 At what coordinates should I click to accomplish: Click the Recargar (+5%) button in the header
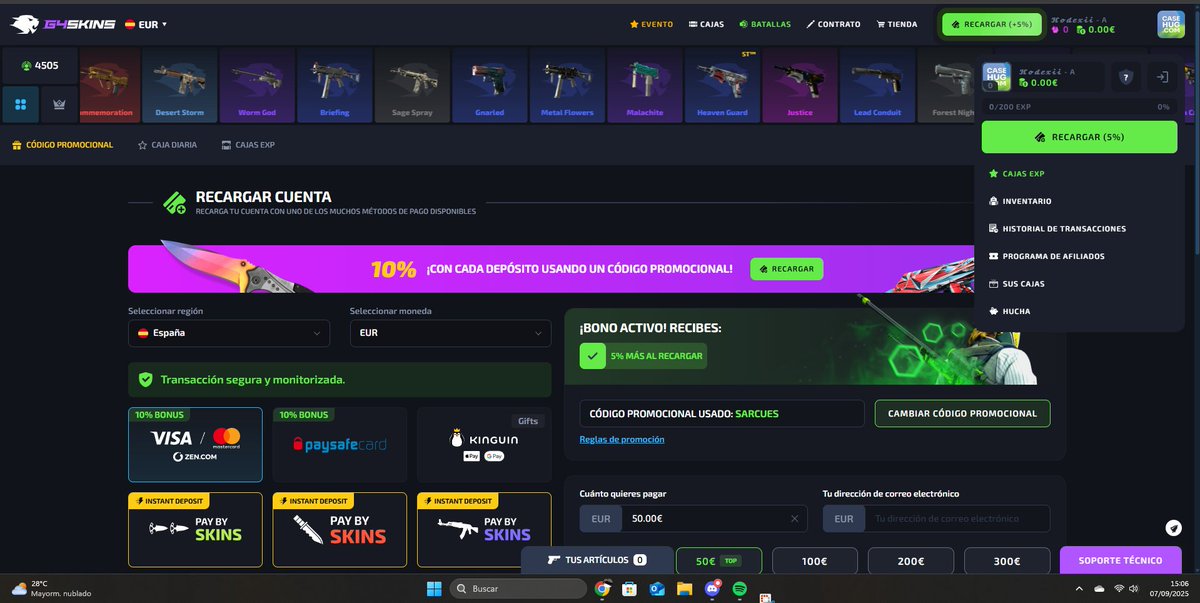point(992,24)
